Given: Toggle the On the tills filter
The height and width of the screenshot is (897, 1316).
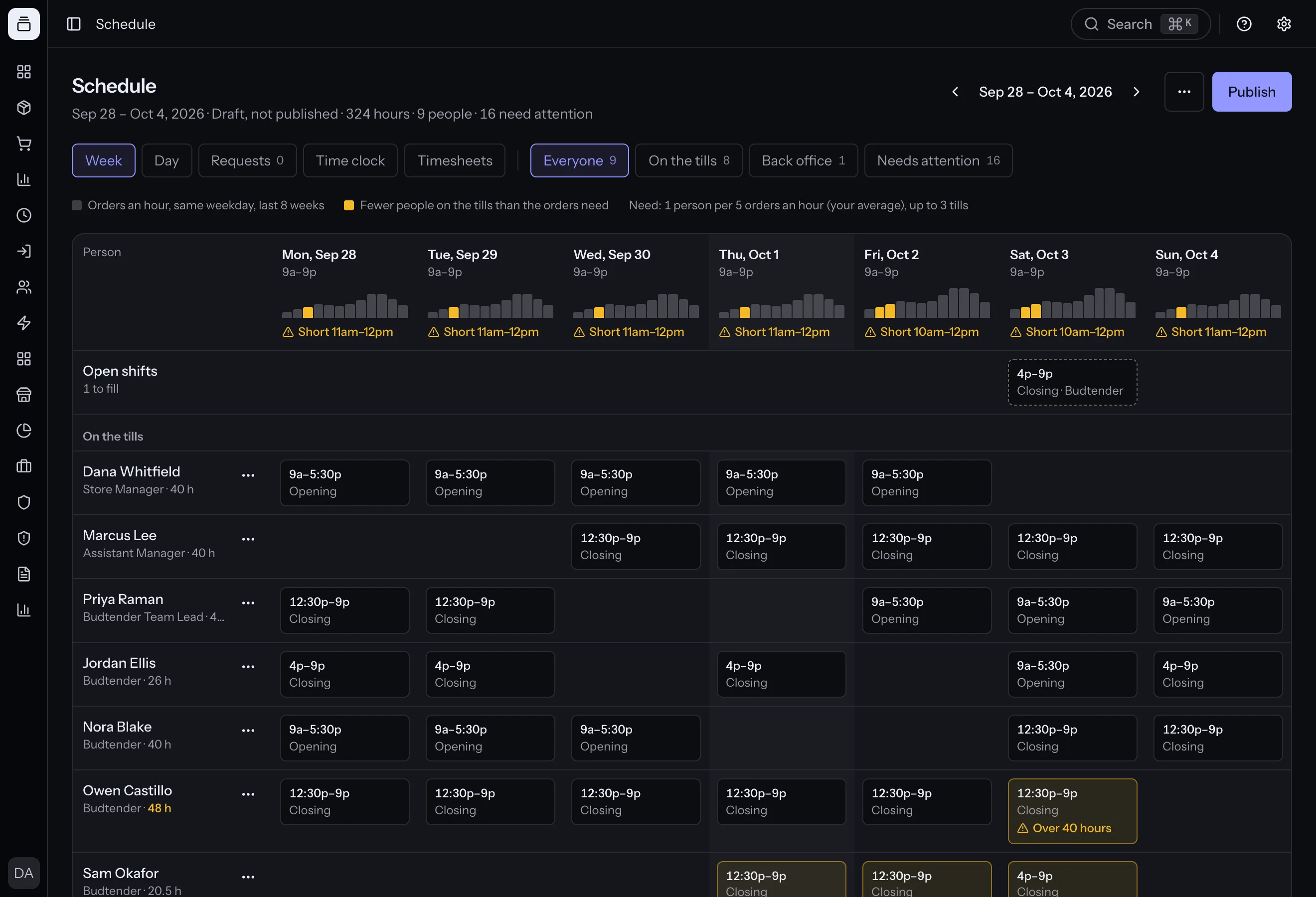Looking at the screenshot, I should tap(688, 161).
